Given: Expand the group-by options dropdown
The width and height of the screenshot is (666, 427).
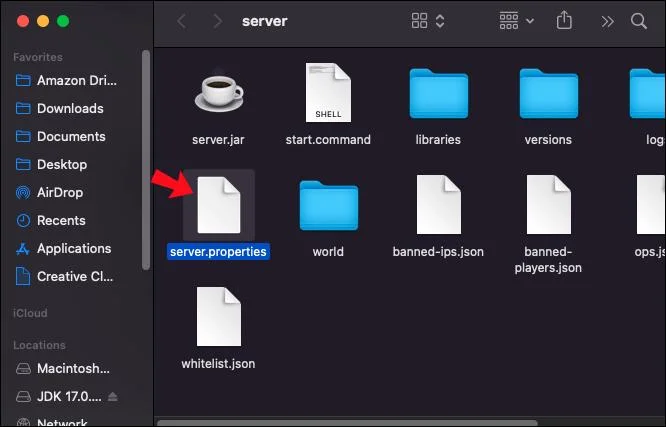Looking at the screenshot, I should (x=516, y=21).
